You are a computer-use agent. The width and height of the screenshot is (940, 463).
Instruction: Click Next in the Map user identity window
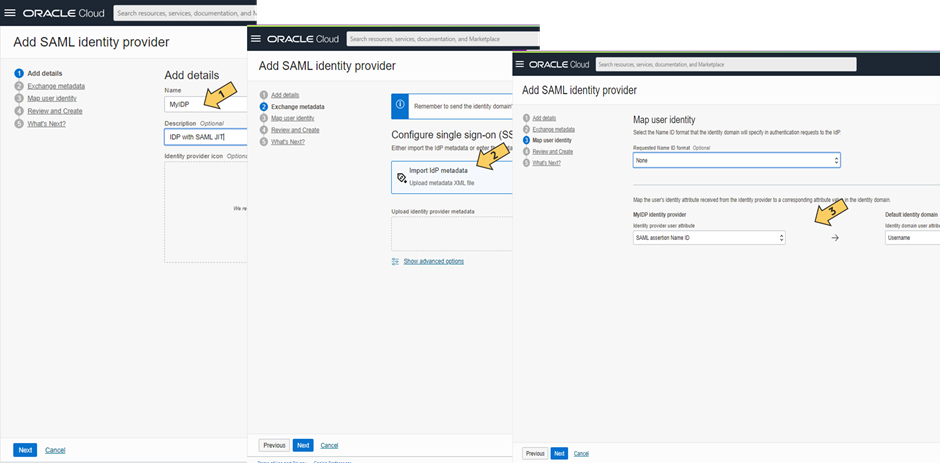click(559, 453)
